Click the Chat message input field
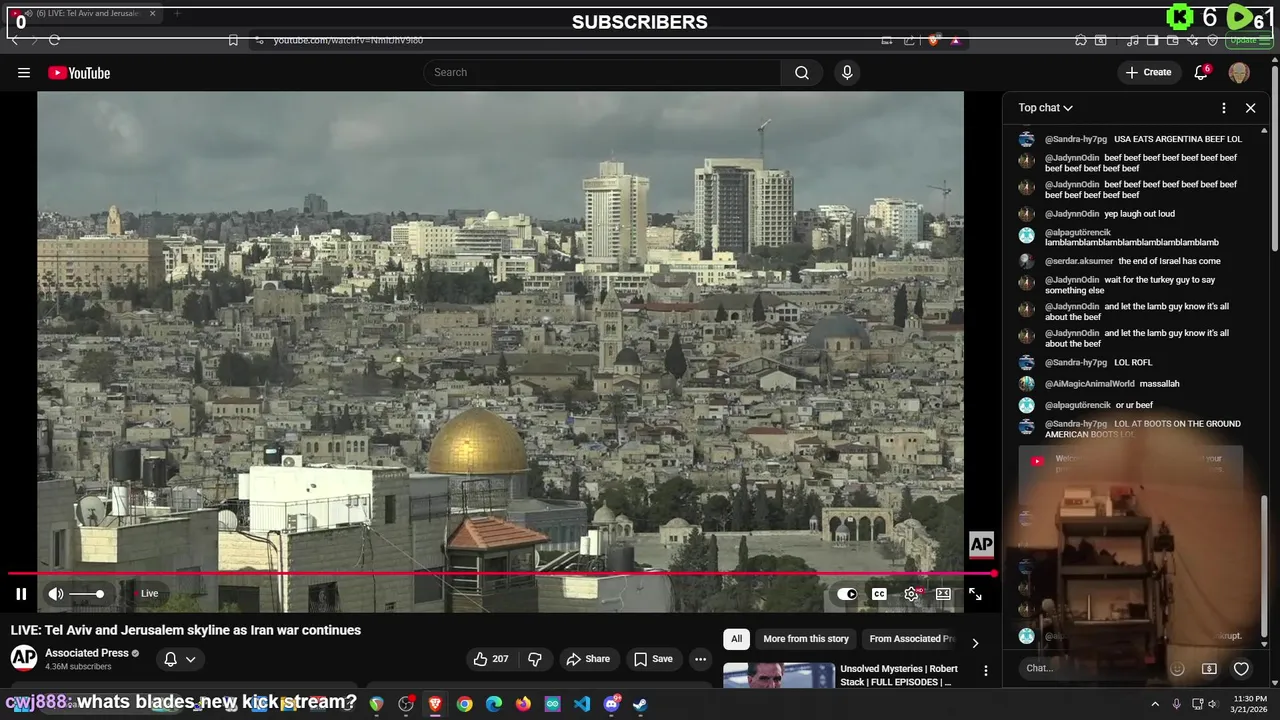Image resolution: width=1280 pixels, height=720 pixels. (1090, 668)
